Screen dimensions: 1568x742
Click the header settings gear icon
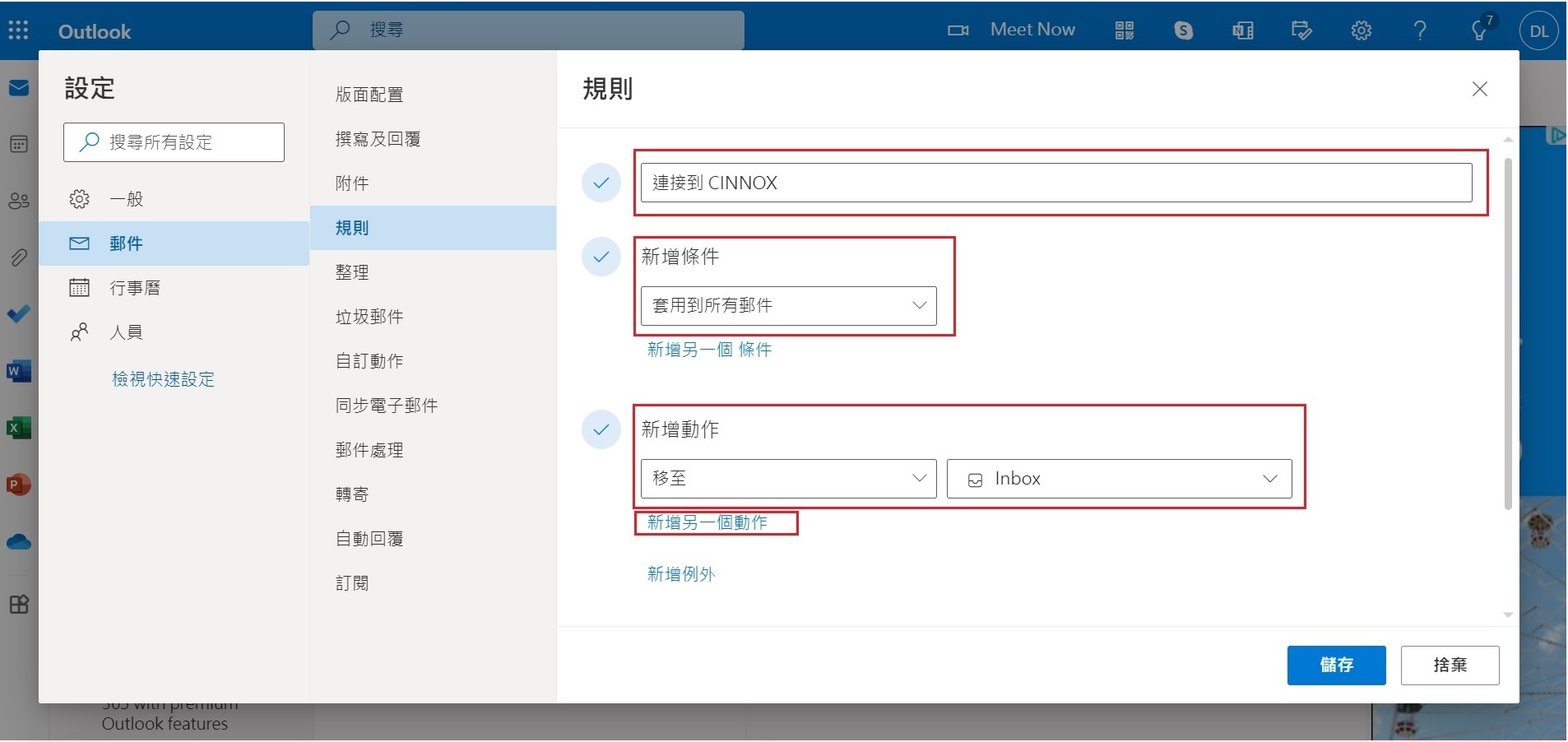click(1361, 30)
